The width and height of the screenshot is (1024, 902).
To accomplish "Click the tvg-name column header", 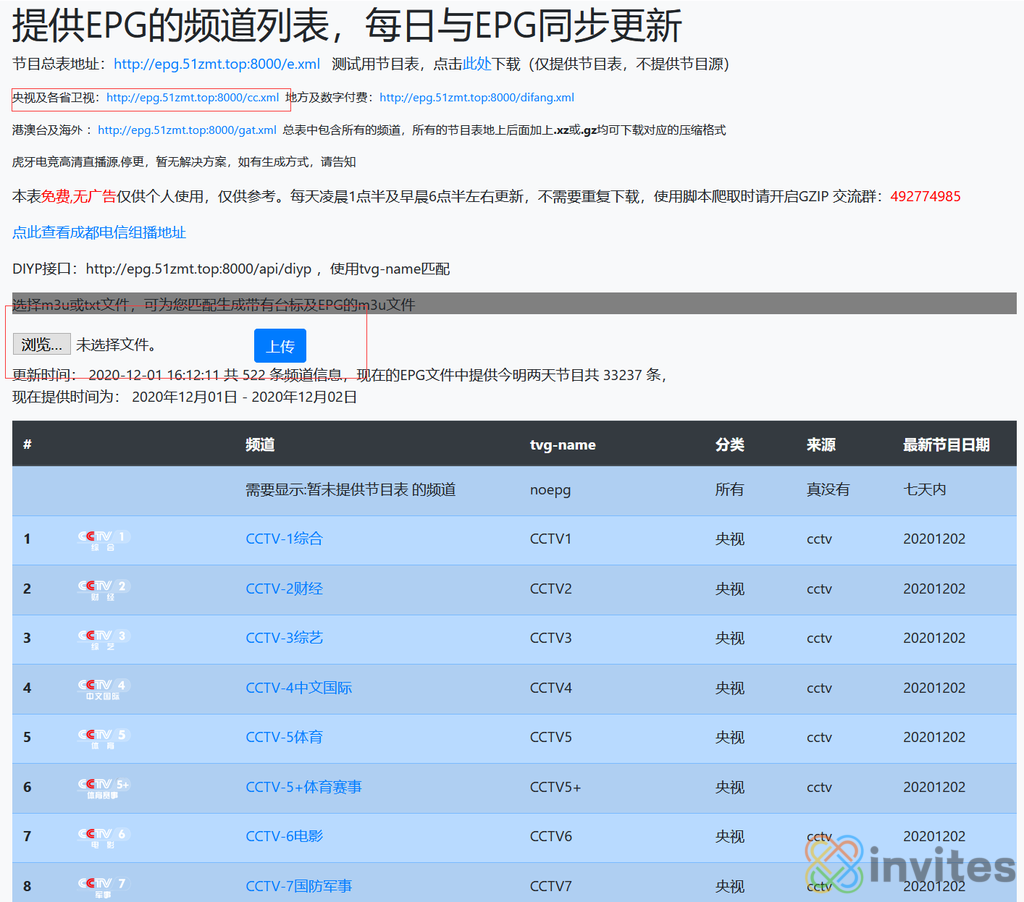I will pos(563,445).
